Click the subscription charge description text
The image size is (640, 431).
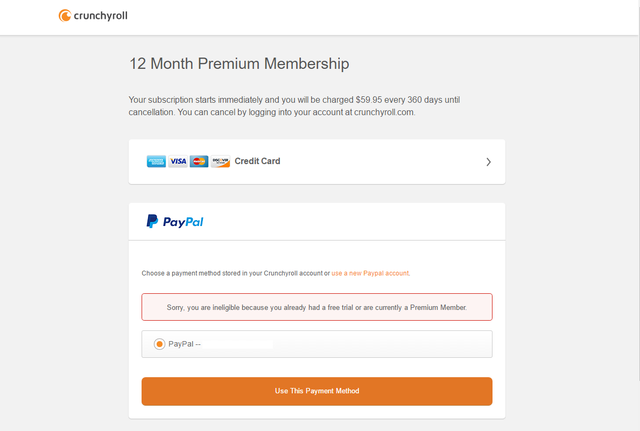click(294, 106)
